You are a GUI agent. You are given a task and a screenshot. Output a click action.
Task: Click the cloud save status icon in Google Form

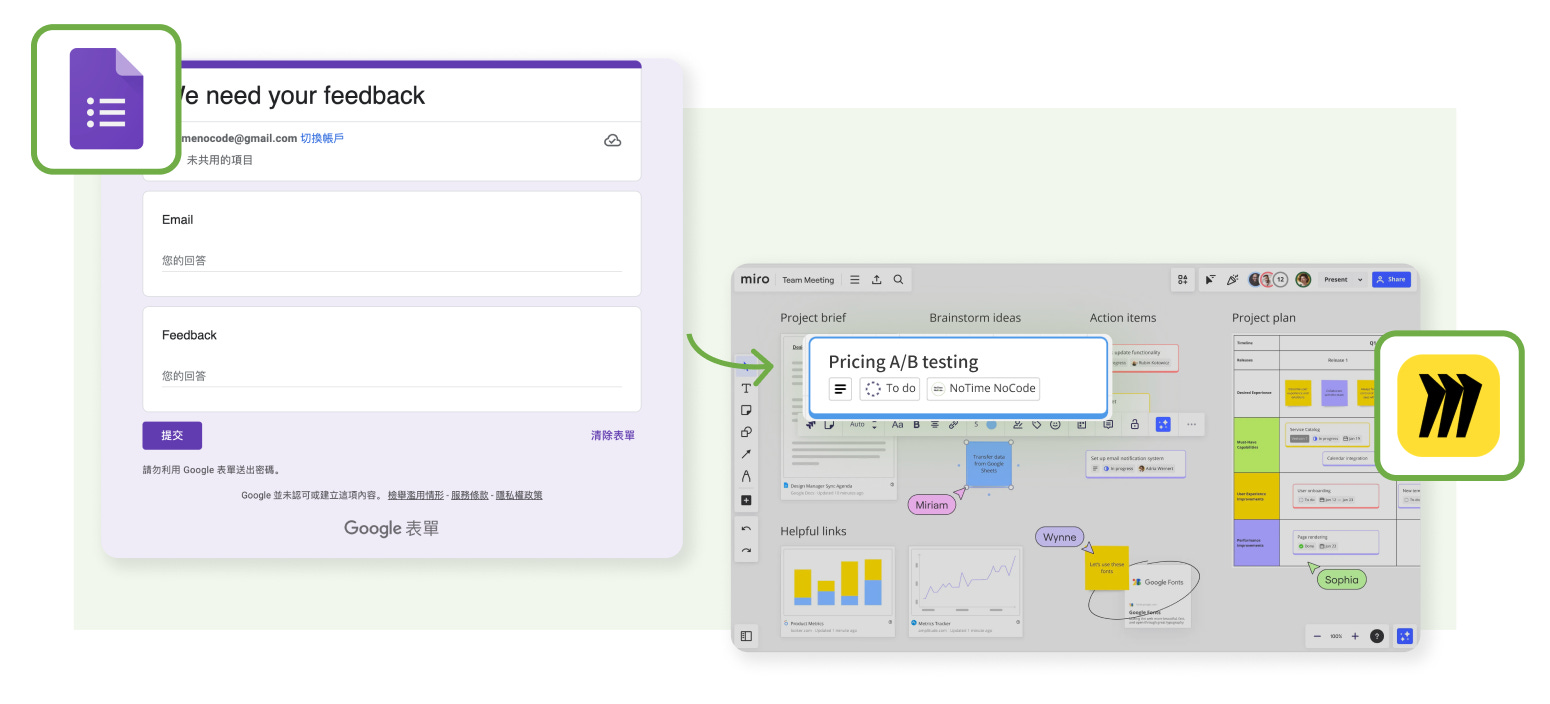click(613, 140)
